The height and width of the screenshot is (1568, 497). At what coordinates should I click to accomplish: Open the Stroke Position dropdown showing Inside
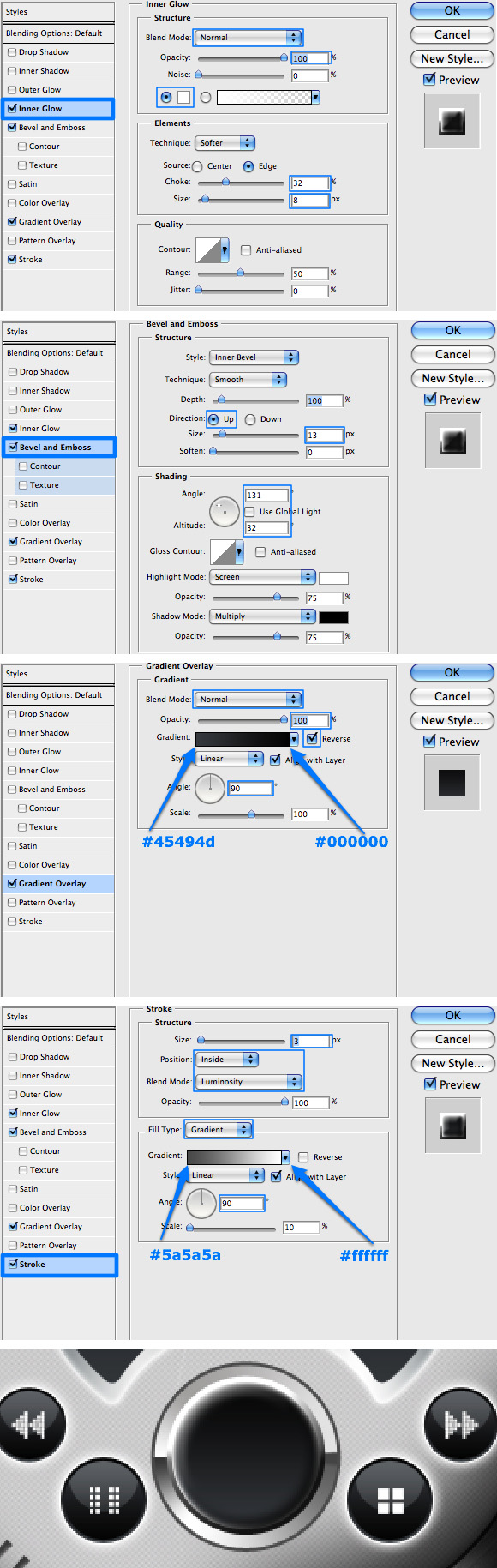pyautogui.click(x=227, y=1060)
